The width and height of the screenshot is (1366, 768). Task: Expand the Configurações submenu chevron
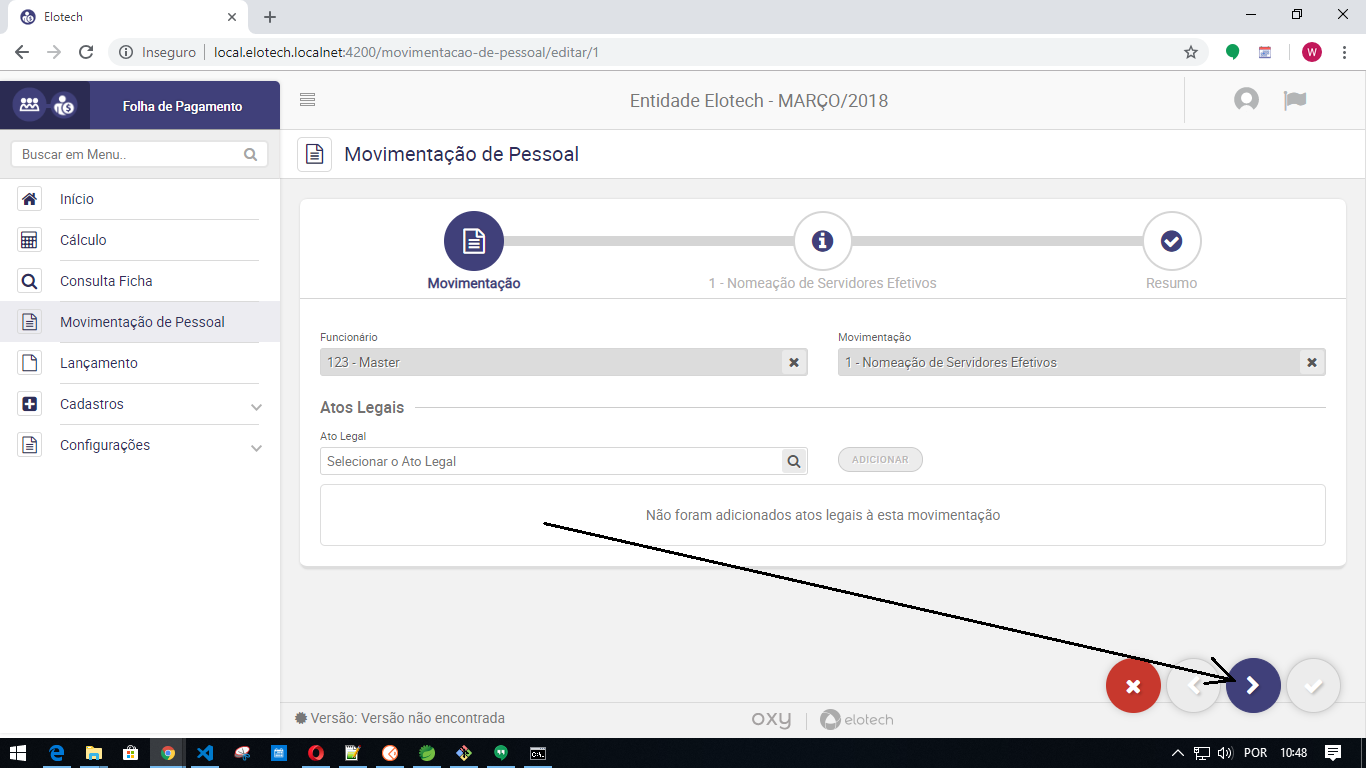(256, 447)
